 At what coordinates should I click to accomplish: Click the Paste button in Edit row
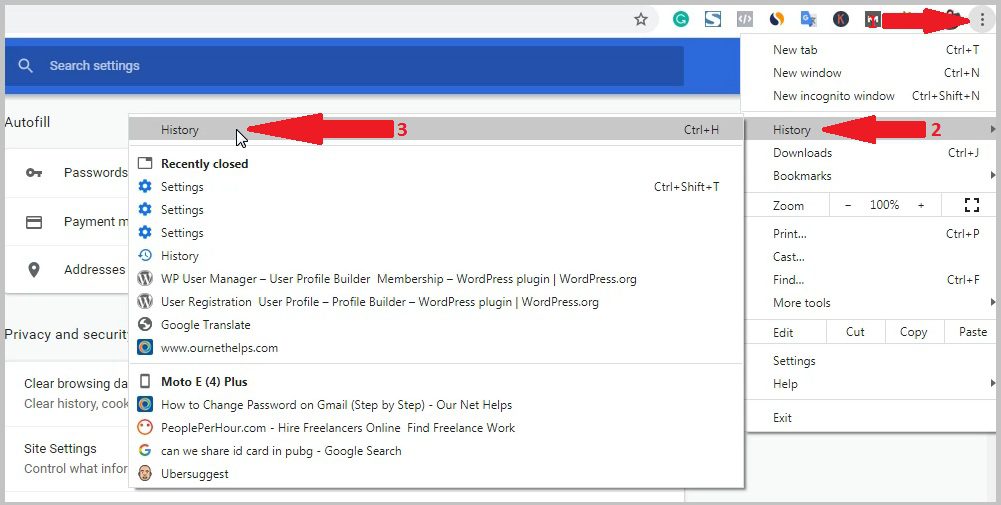972,332
